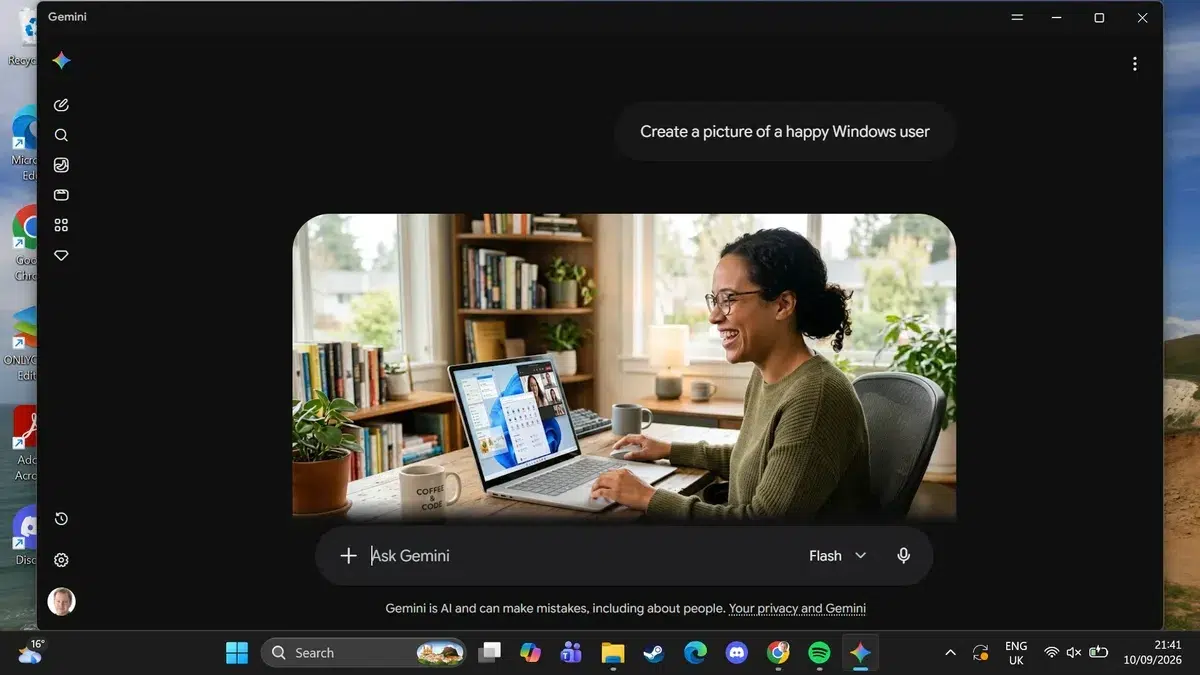The height and width of the screenshot is (675, 1200).
Task: Open Steam from the taskbar
Action: [x=654, y=653]
